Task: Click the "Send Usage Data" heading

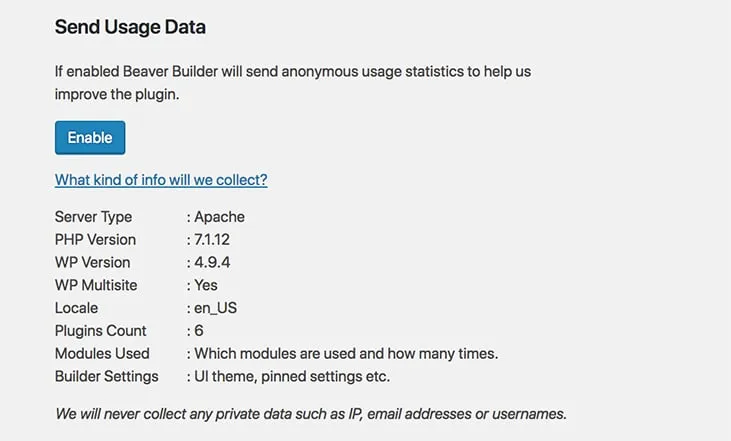Action: 130,28
